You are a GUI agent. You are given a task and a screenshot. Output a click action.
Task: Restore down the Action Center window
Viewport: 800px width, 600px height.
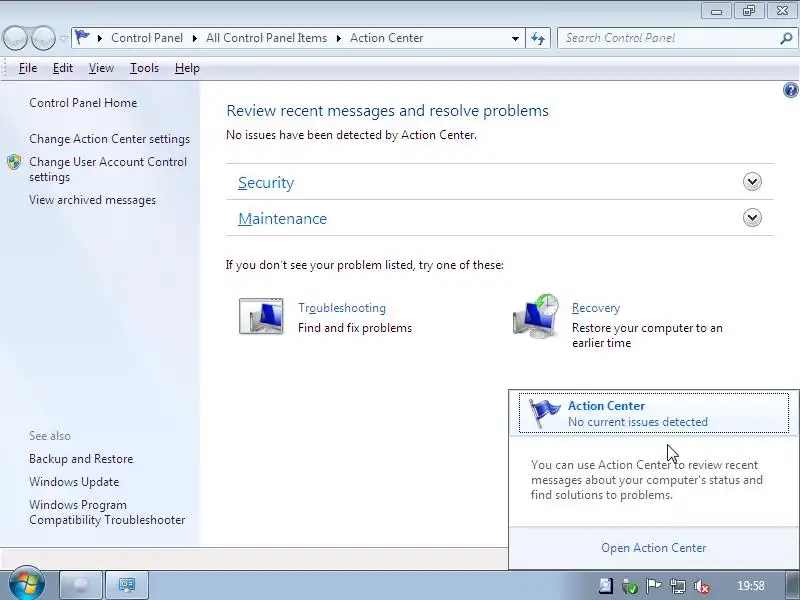748,11
